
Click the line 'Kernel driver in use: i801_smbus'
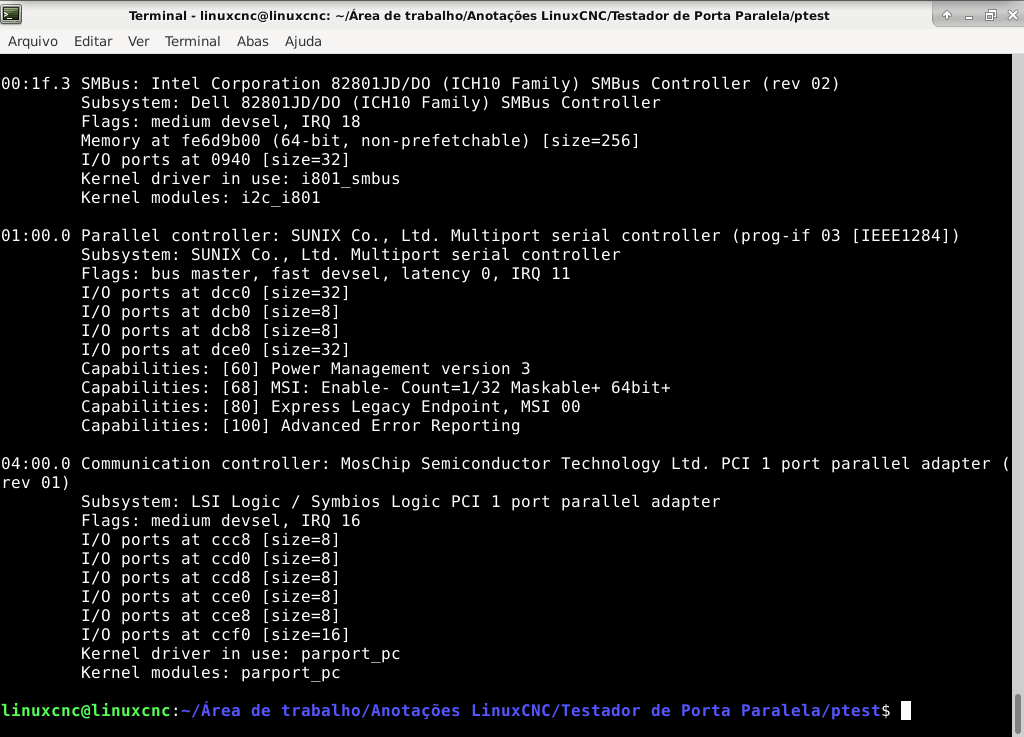(x=240, y=178)
